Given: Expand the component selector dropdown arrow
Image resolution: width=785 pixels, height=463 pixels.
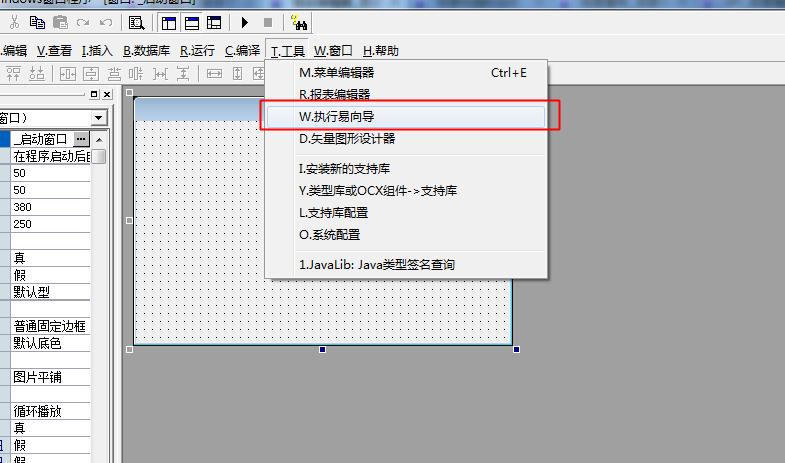Looking at the screenshot, I should click(x=99, y=118).
